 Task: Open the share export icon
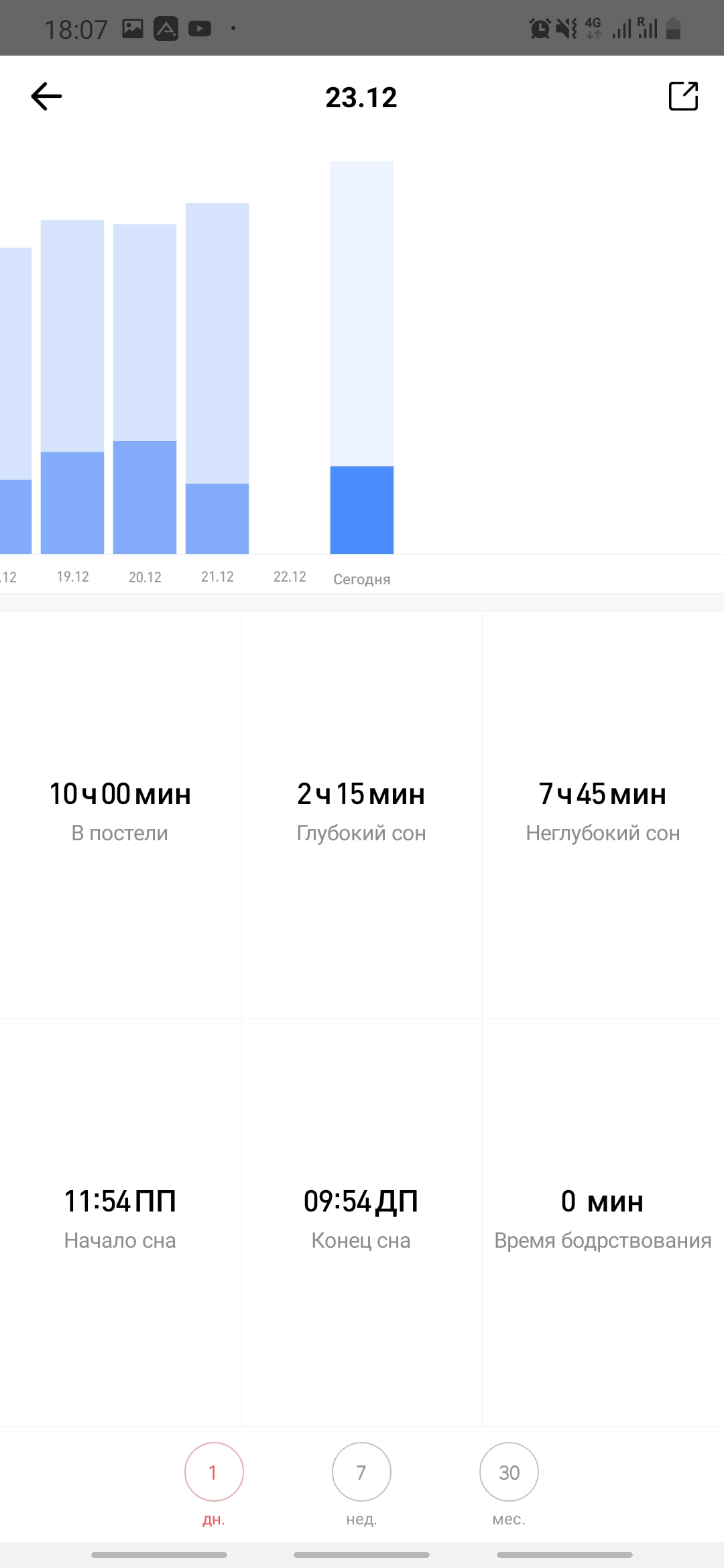[x=683, y=96]
